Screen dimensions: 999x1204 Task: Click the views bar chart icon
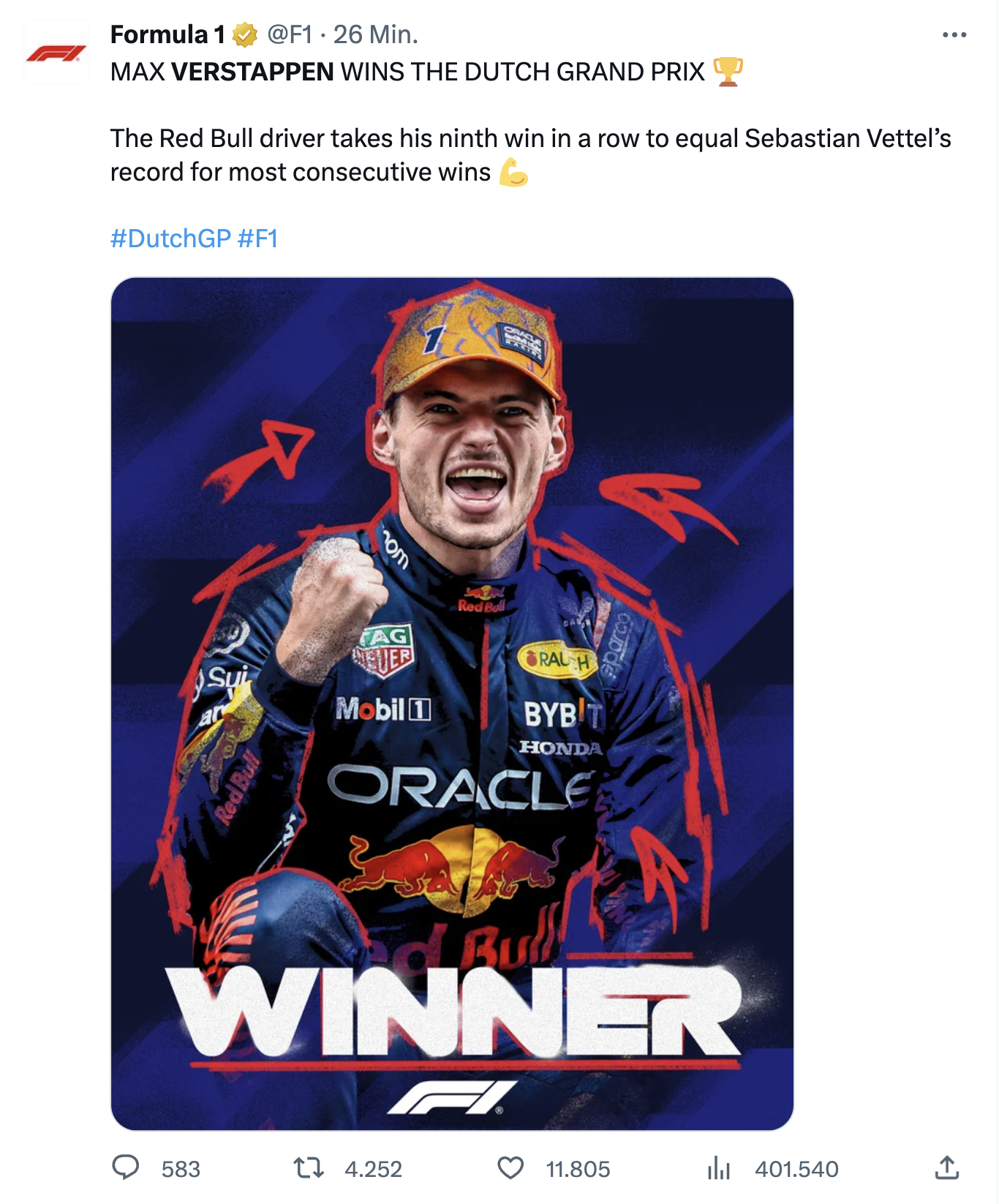coord(719,1168)
